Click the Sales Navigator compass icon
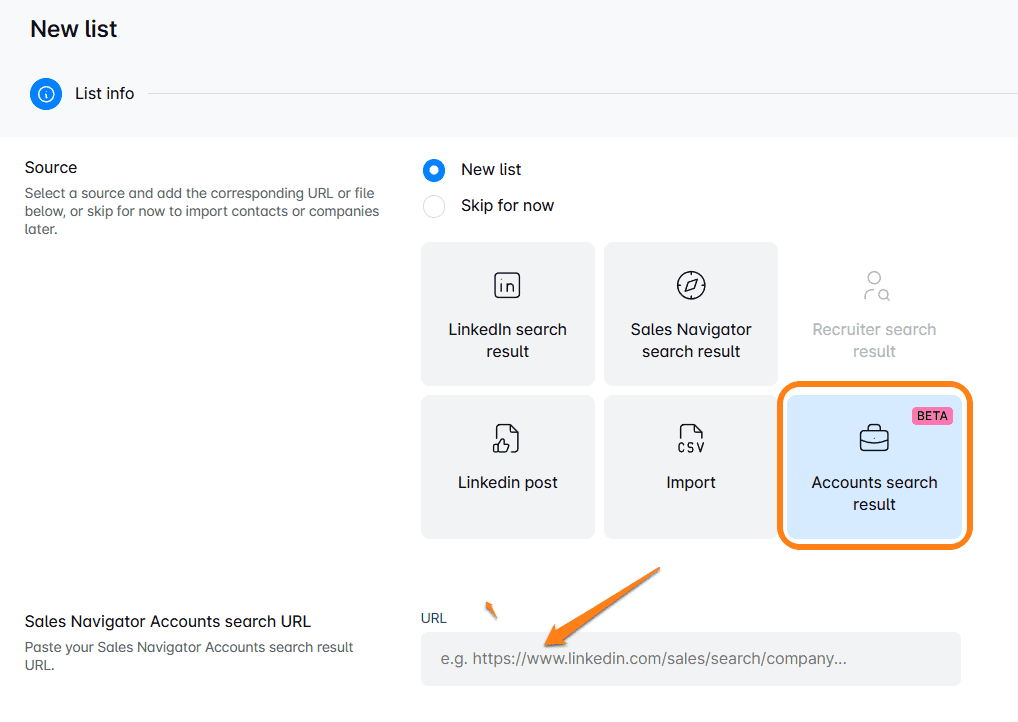 point(690,285)
